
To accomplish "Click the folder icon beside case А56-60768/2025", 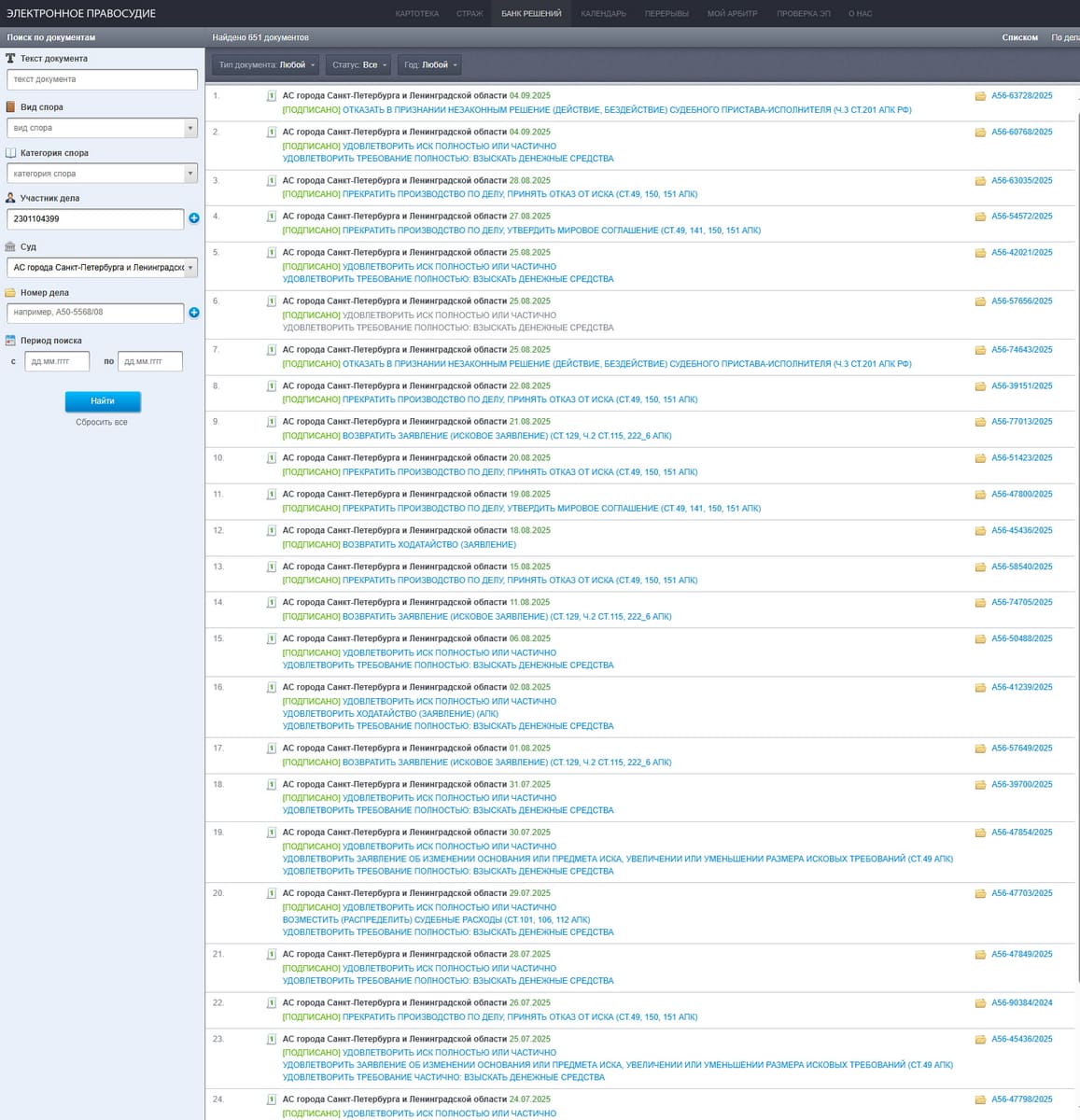I will coord(980,133).
